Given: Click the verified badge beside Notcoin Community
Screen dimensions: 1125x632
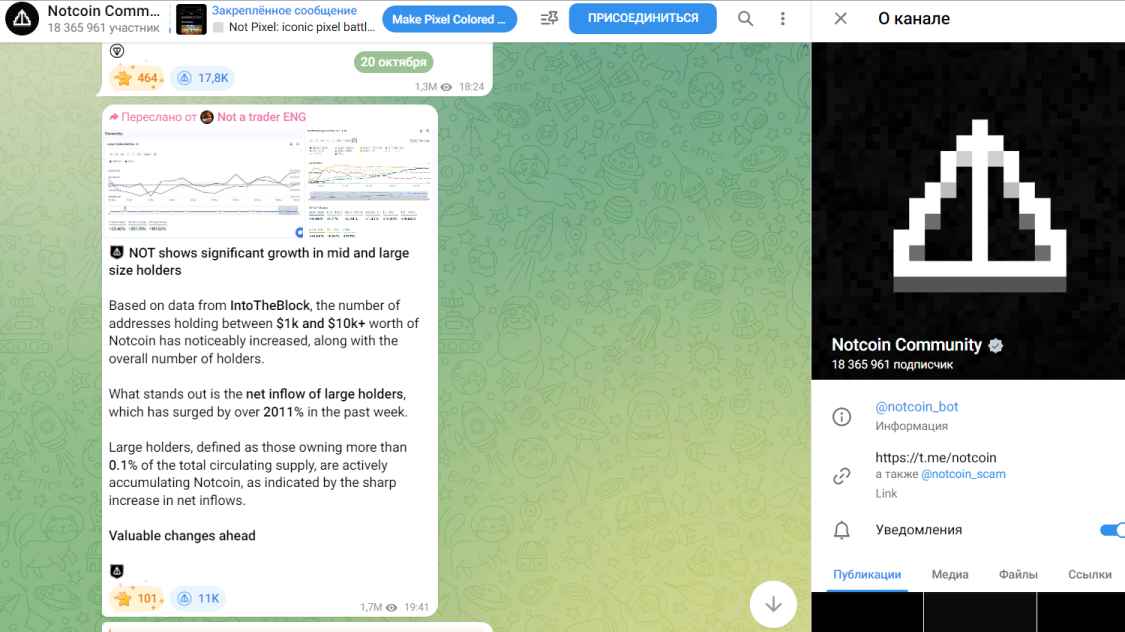Looking at the screenshot, I should (x=996, y=345).
